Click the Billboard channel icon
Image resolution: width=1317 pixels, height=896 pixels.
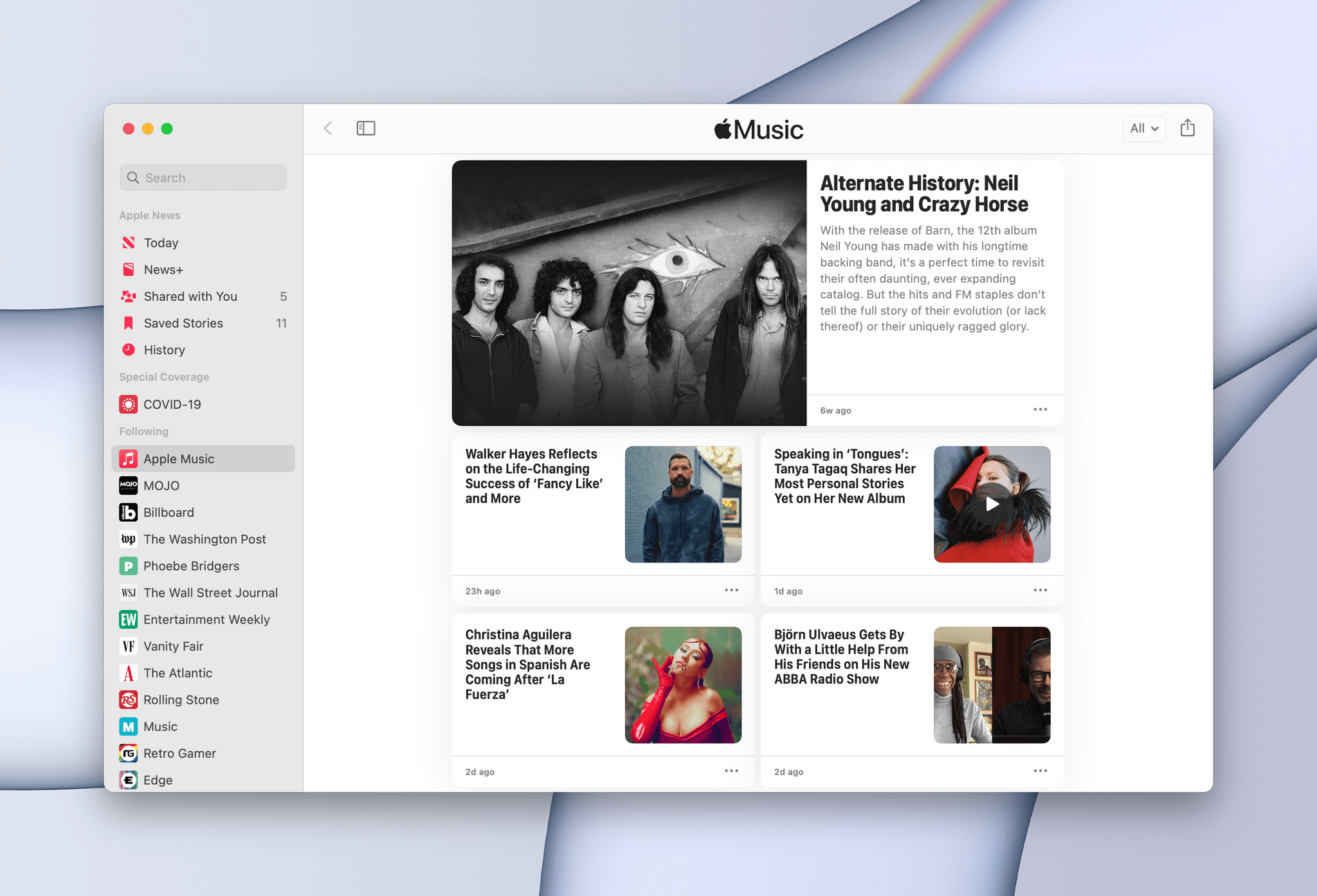pyautogui.click(x=129, y=512)
